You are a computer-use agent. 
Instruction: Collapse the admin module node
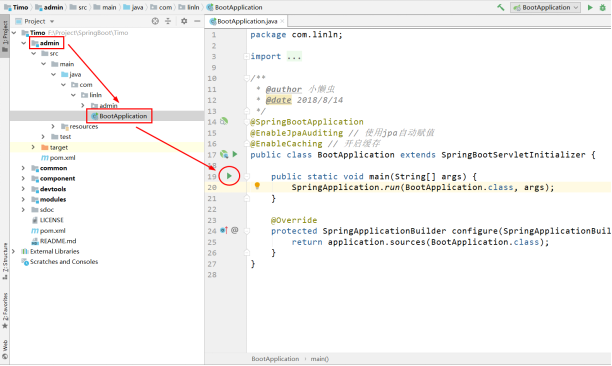(24, 43)
